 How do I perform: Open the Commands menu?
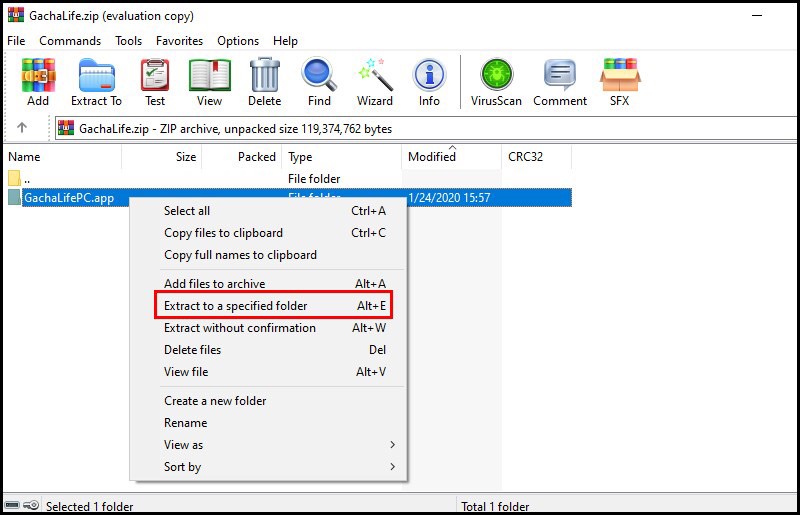point(70,41)
